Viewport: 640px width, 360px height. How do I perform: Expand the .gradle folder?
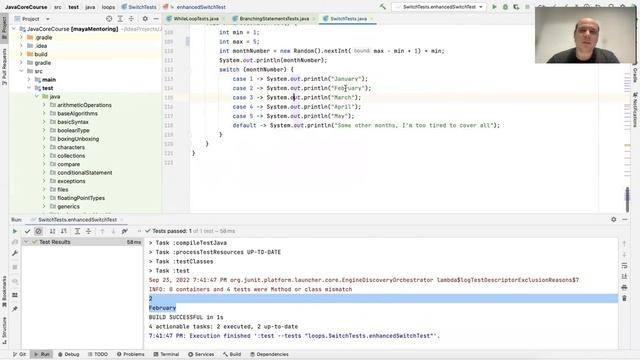click(22, 37)
